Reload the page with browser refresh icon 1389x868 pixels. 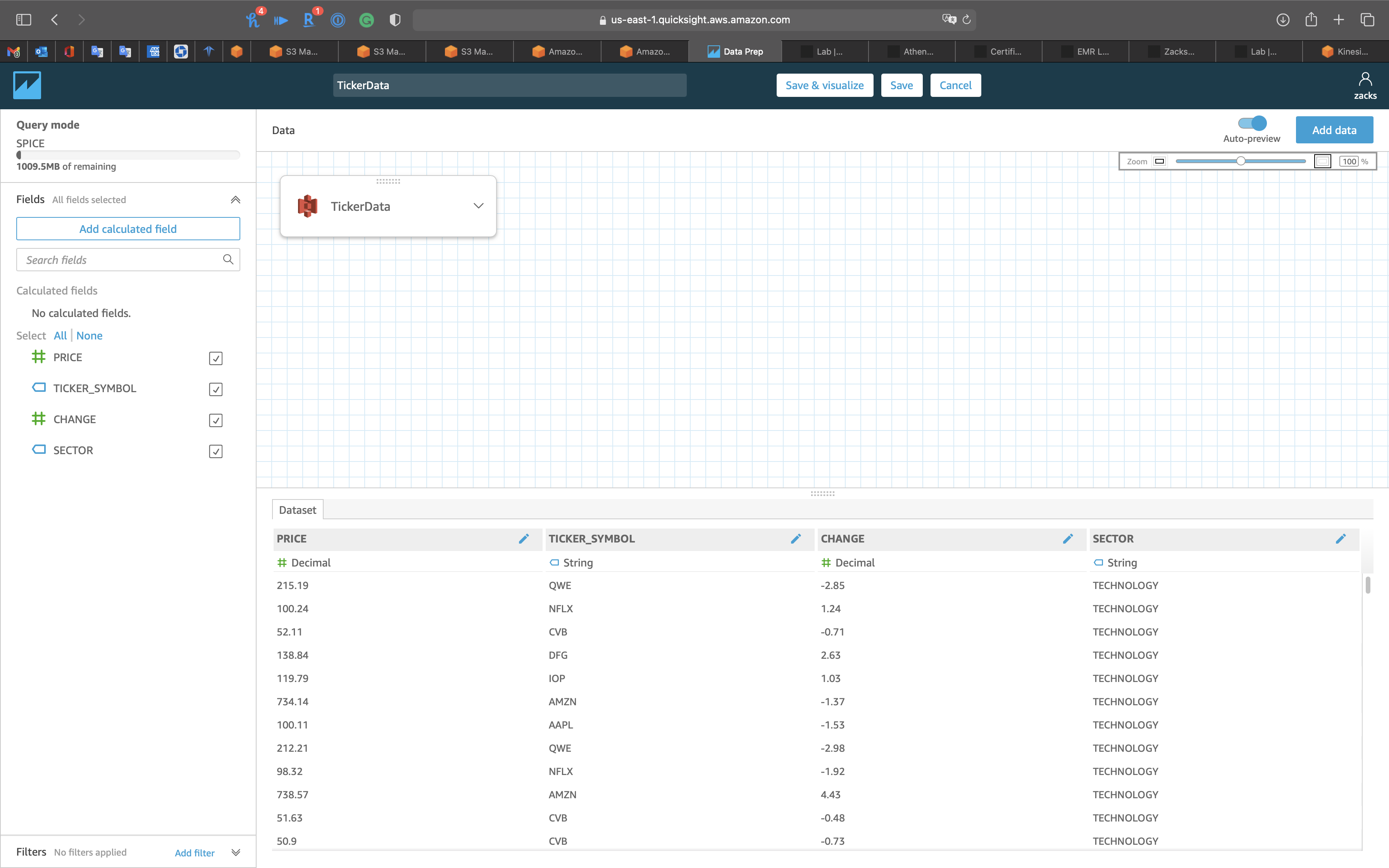pyautogui.click(x=967, y=19)
